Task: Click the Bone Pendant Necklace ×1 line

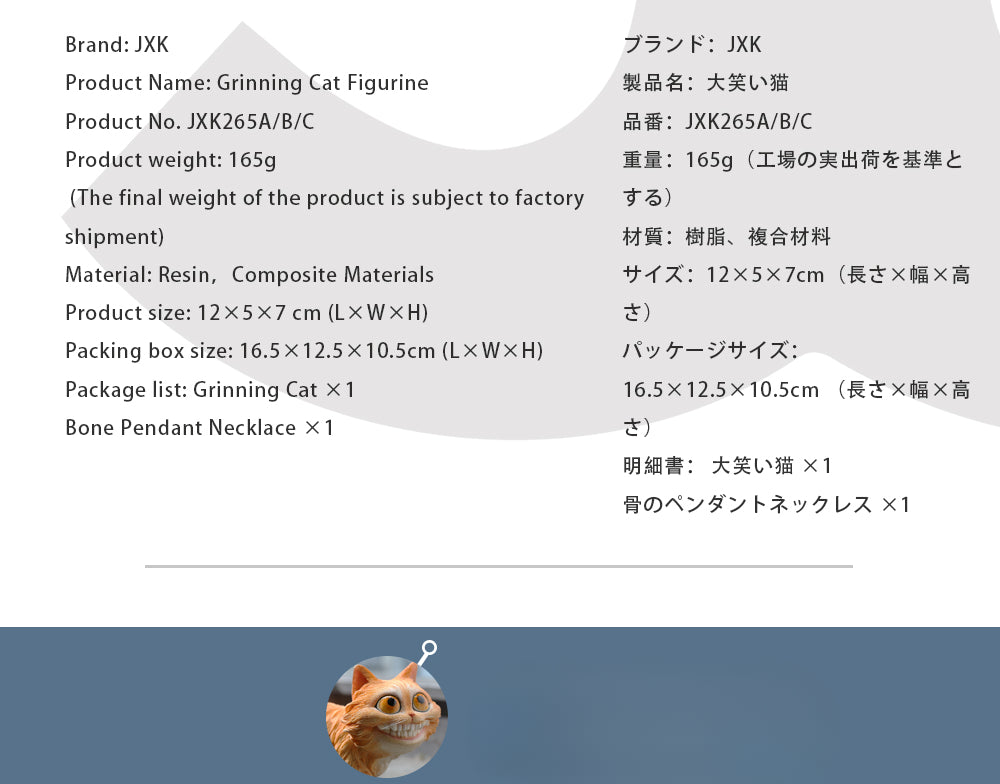Action: click(x=200, y=427)
